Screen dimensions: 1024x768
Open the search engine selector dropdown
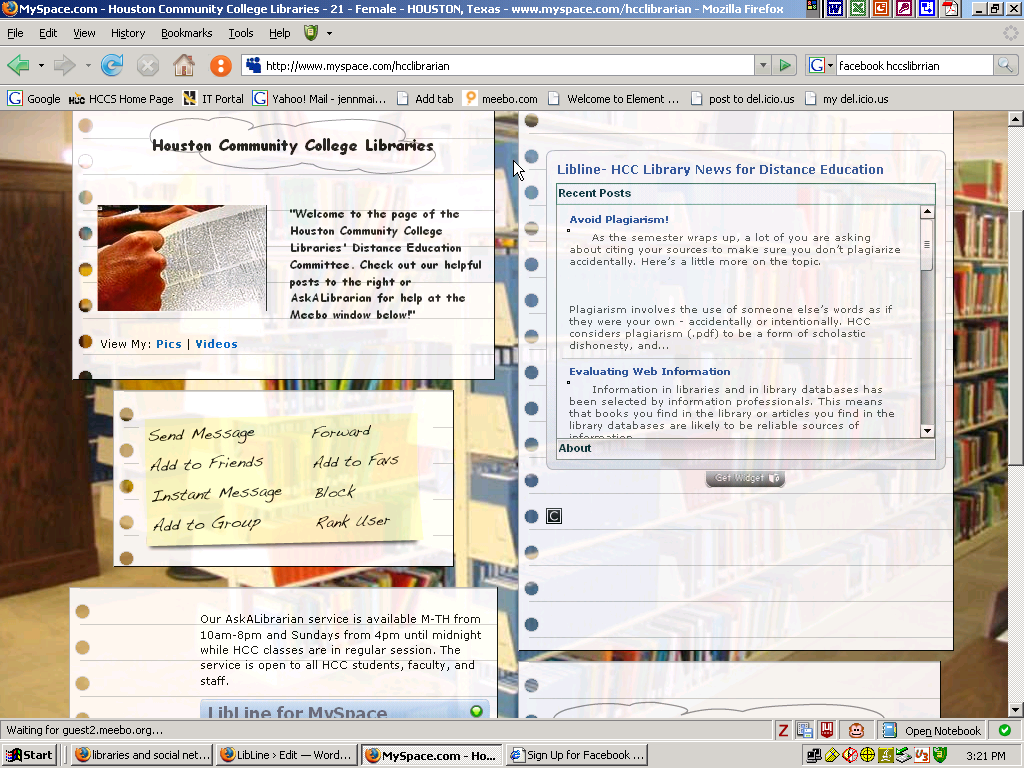(831, 65)
